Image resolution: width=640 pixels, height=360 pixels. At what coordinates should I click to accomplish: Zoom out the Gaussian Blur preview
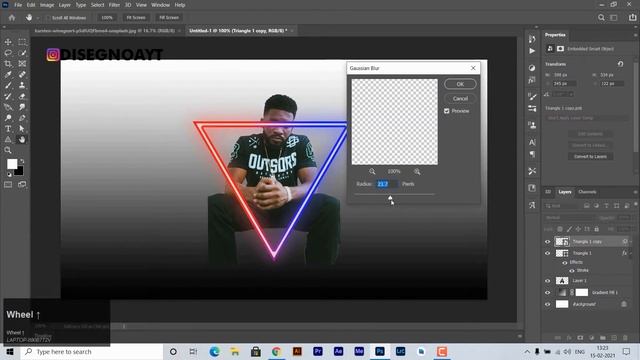click(x=372, y=171)
